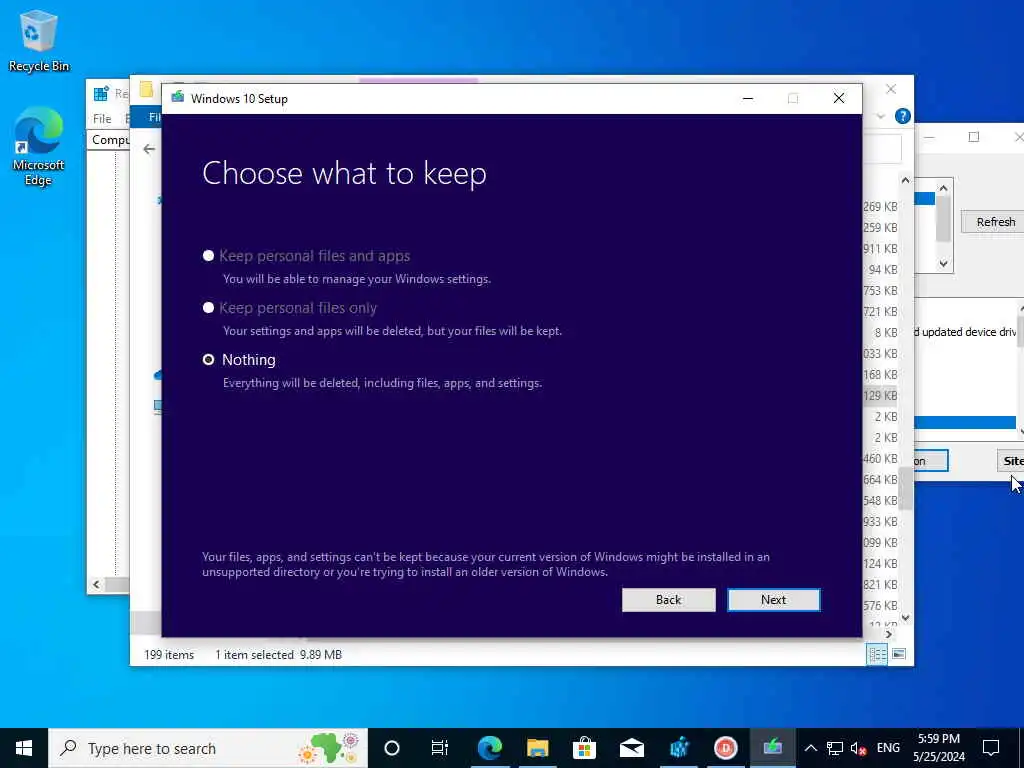Click the '199 items' status text
Screen dimensions: 1024x768
[x=169, y=654]
